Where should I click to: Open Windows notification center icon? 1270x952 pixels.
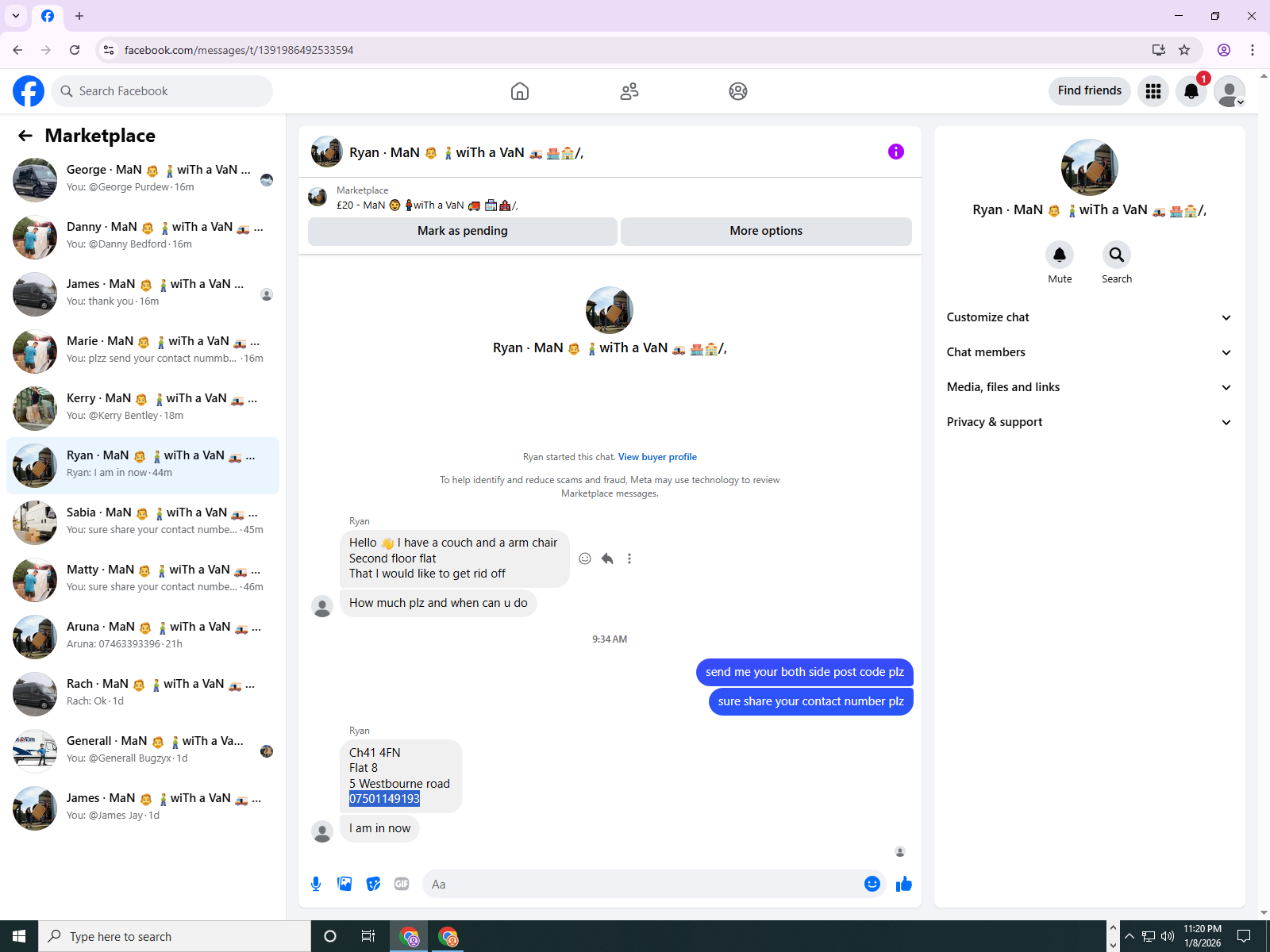[1244, 936]
